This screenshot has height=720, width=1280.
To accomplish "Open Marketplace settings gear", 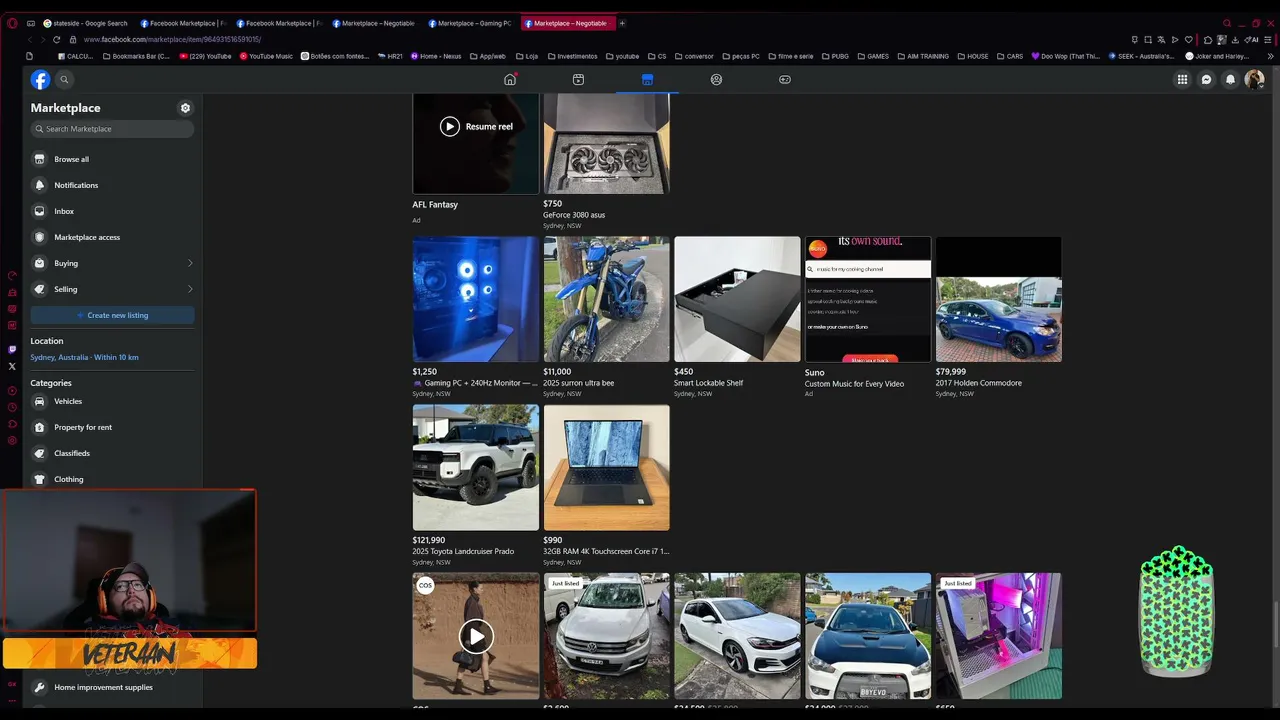I will (x=185, y=108).
